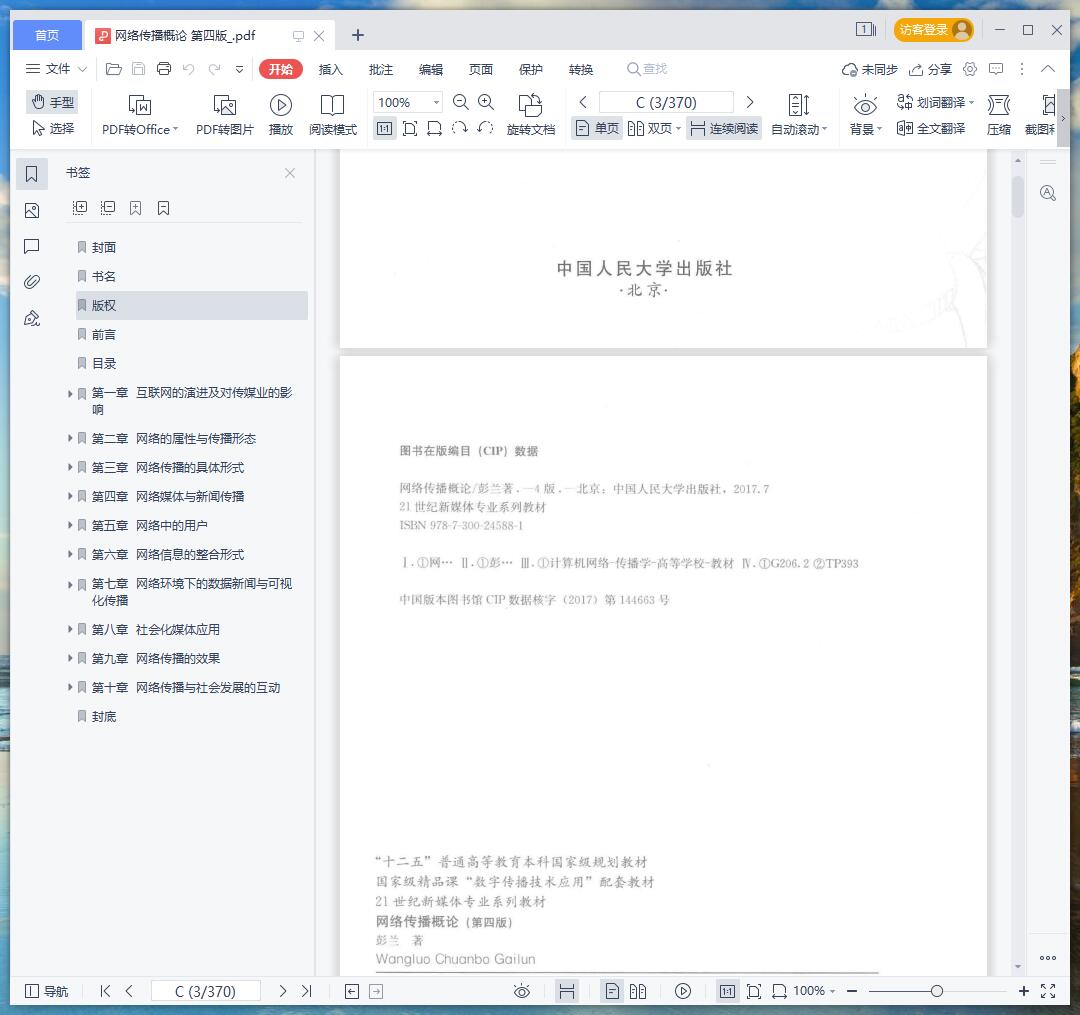The height and width of the screenshot is (1015, 1080).
Task: Click the print icon in the quick toolbar
Action: 164,69
